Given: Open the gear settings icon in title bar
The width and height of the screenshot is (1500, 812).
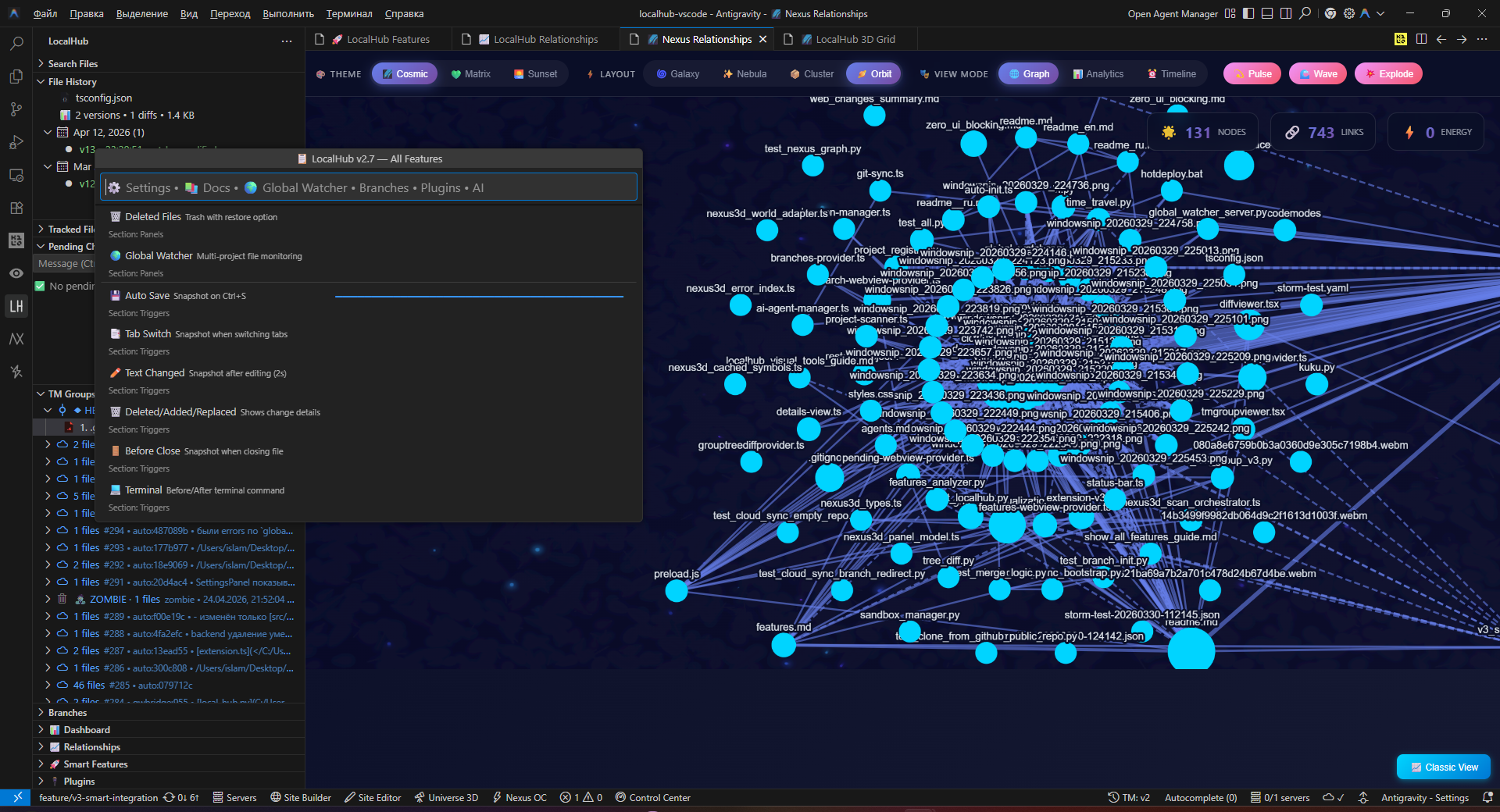Looking at the screenshot, I should pyautogui.click(x=1349, y=13).
